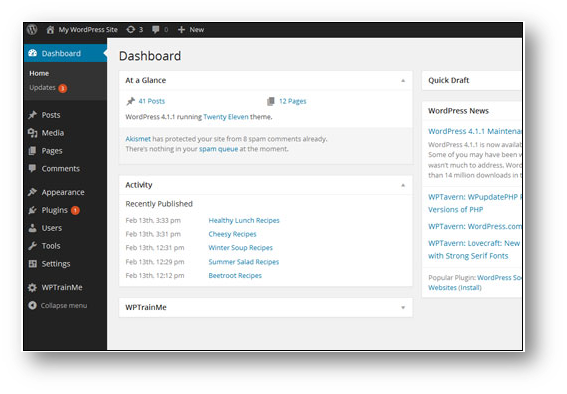Open Summer Salad Recipes post

[x=244, y=262]
